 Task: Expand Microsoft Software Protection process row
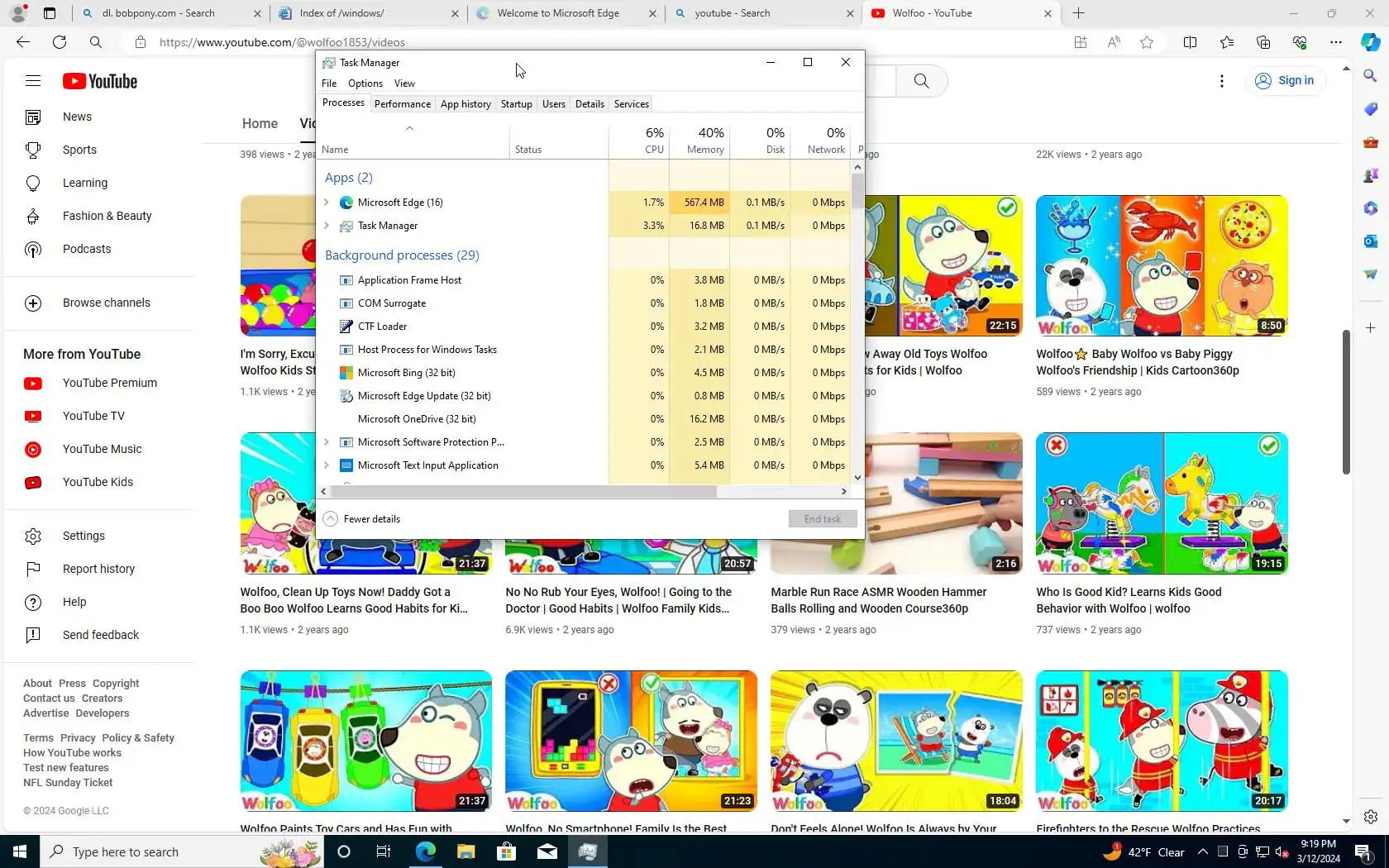pos(327,442)
